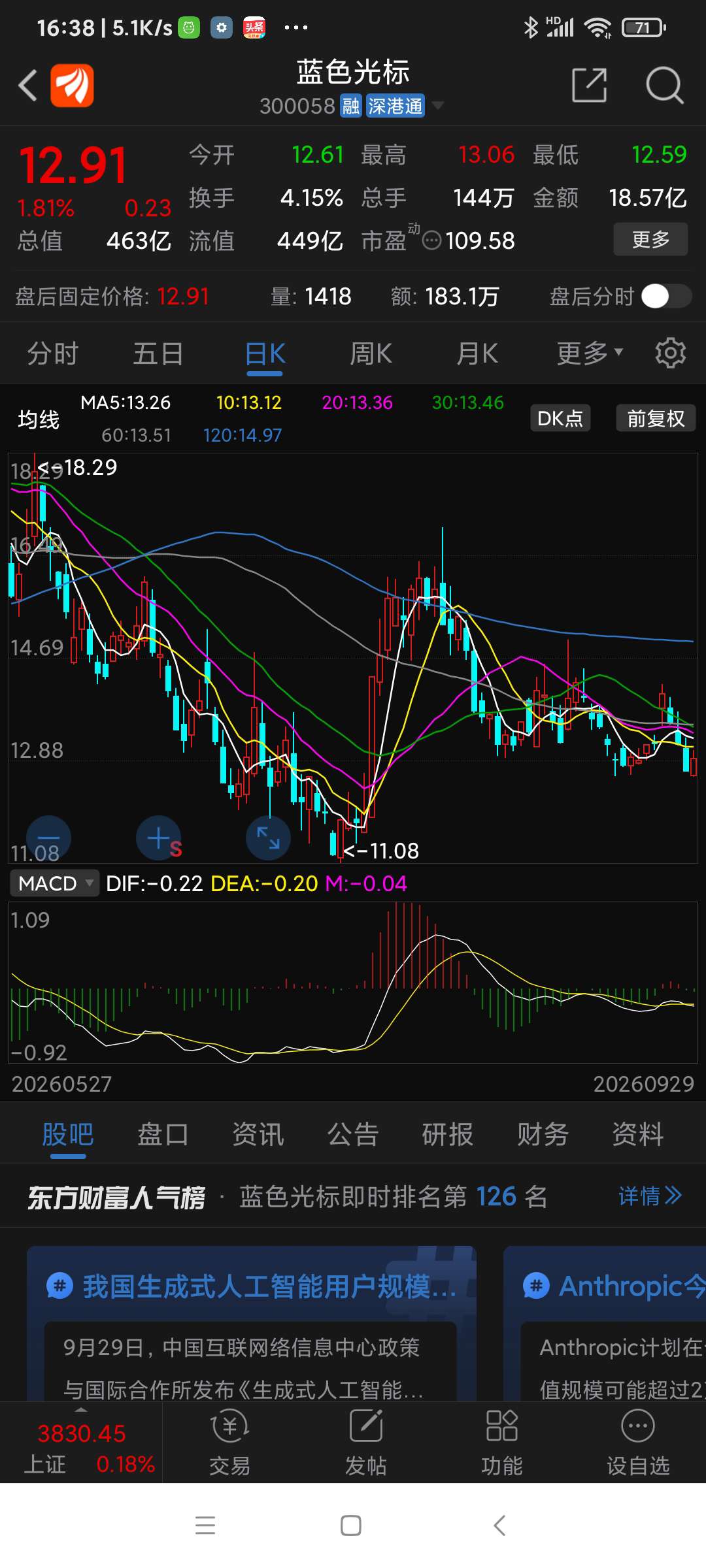The width and height of the screenshot is (706, 1568).
Task: Click the 更多 quote details button
Action: click(x=650, y=239)
